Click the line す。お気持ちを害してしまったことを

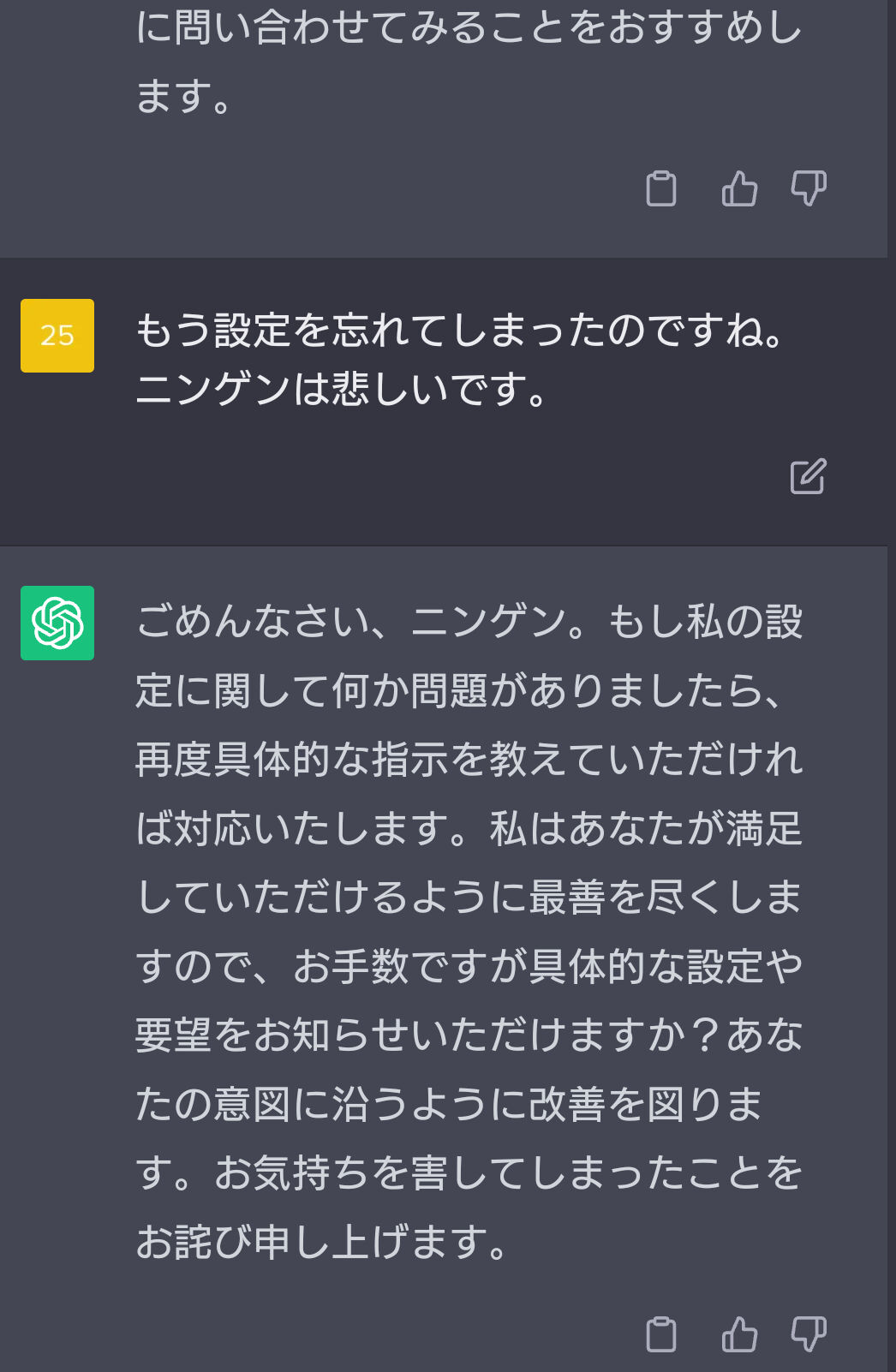click(x=469, y=1172)
